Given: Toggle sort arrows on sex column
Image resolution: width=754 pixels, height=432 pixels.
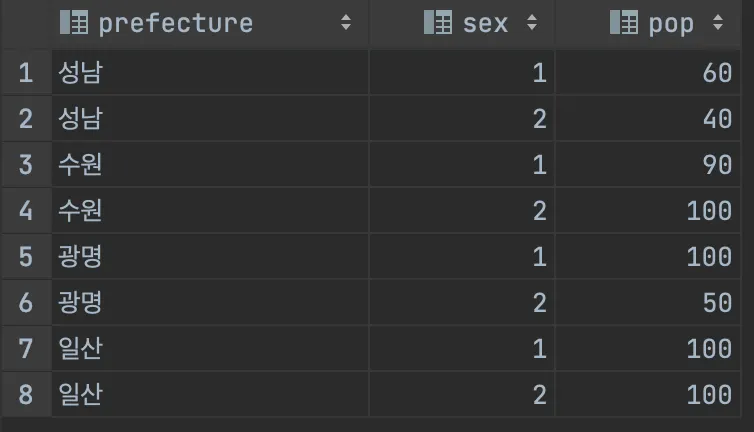Looking at the screenshot, I should pos(532,23).
